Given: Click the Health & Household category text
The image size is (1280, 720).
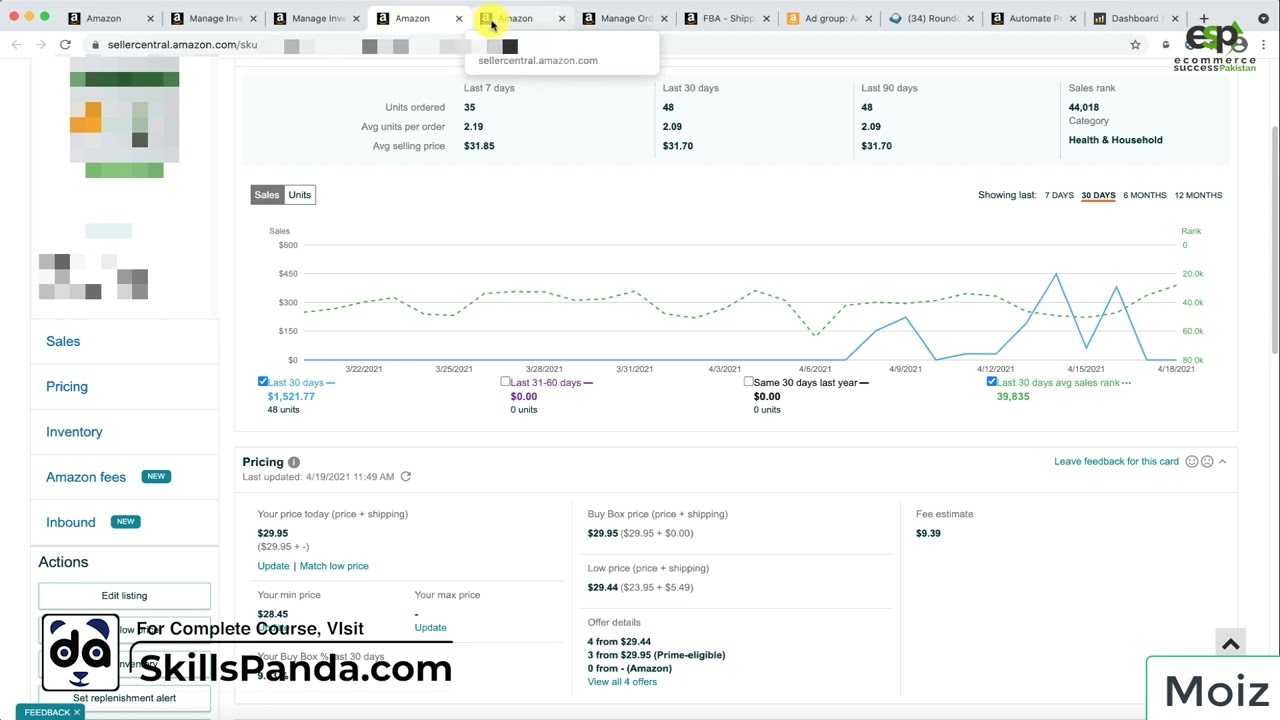Looking at the screenshot, I should (x=1115, y=140).
